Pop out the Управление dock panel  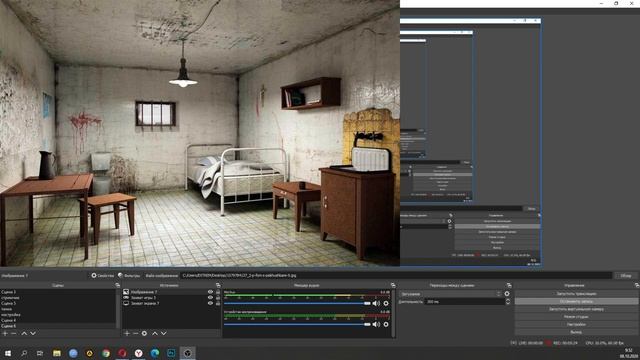pos(637,285)
